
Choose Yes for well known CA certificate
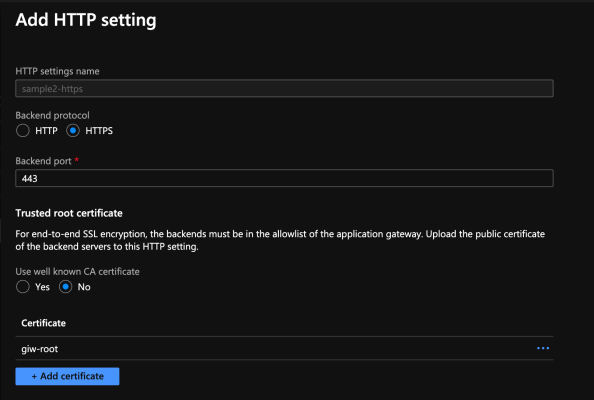tap(23, 287)
